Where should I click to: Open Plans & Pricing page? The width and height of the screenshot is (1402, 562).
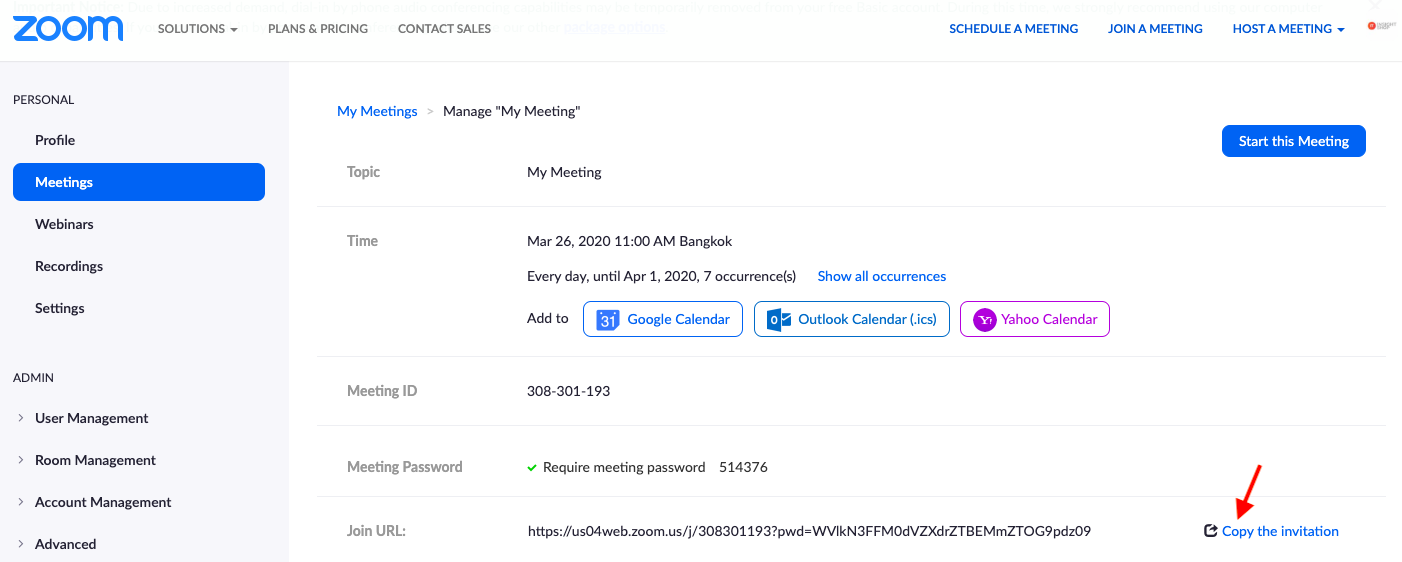click(x=318, y=29)
